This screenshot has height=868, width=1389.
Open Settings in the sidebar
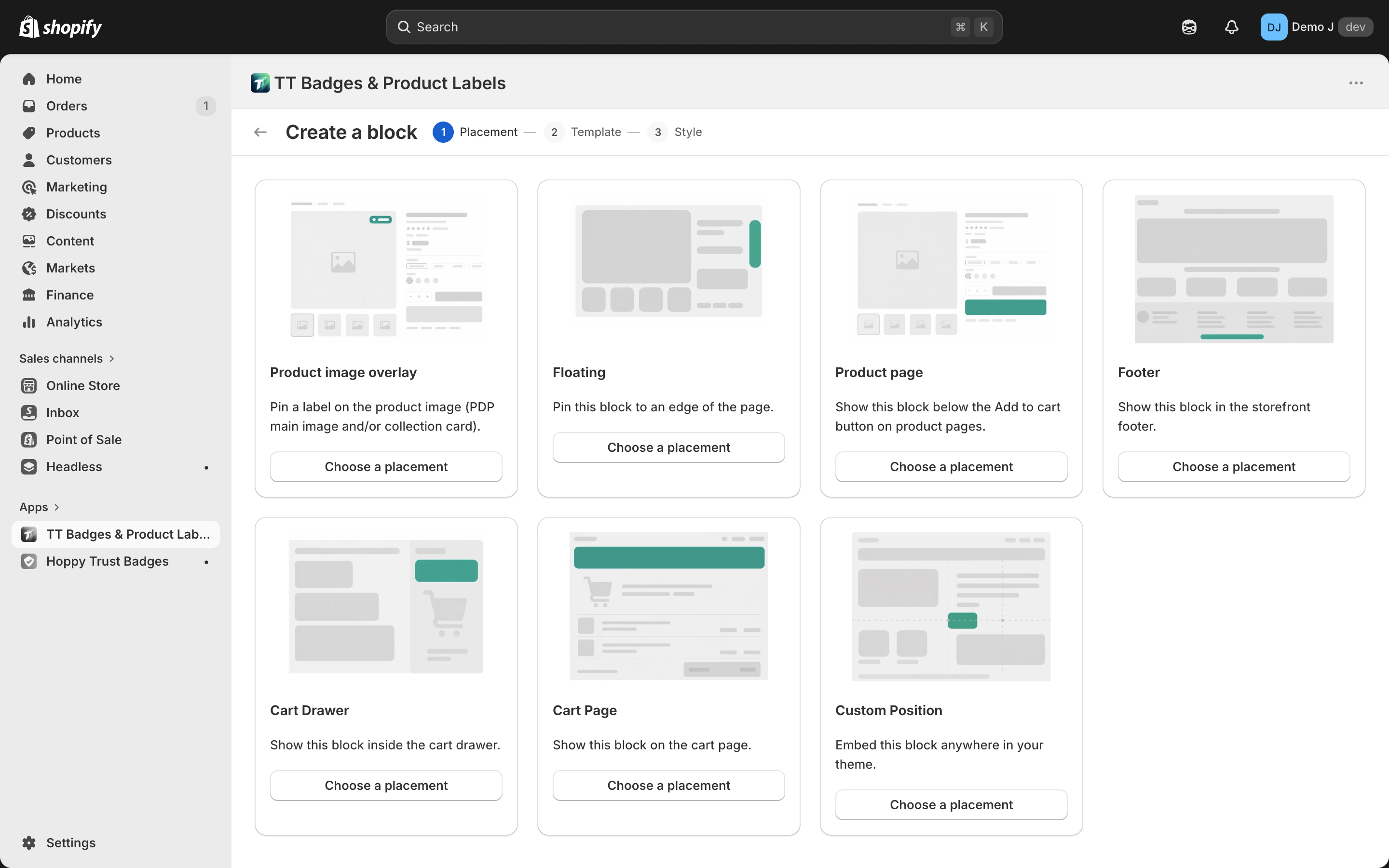[x=115, y=842]
